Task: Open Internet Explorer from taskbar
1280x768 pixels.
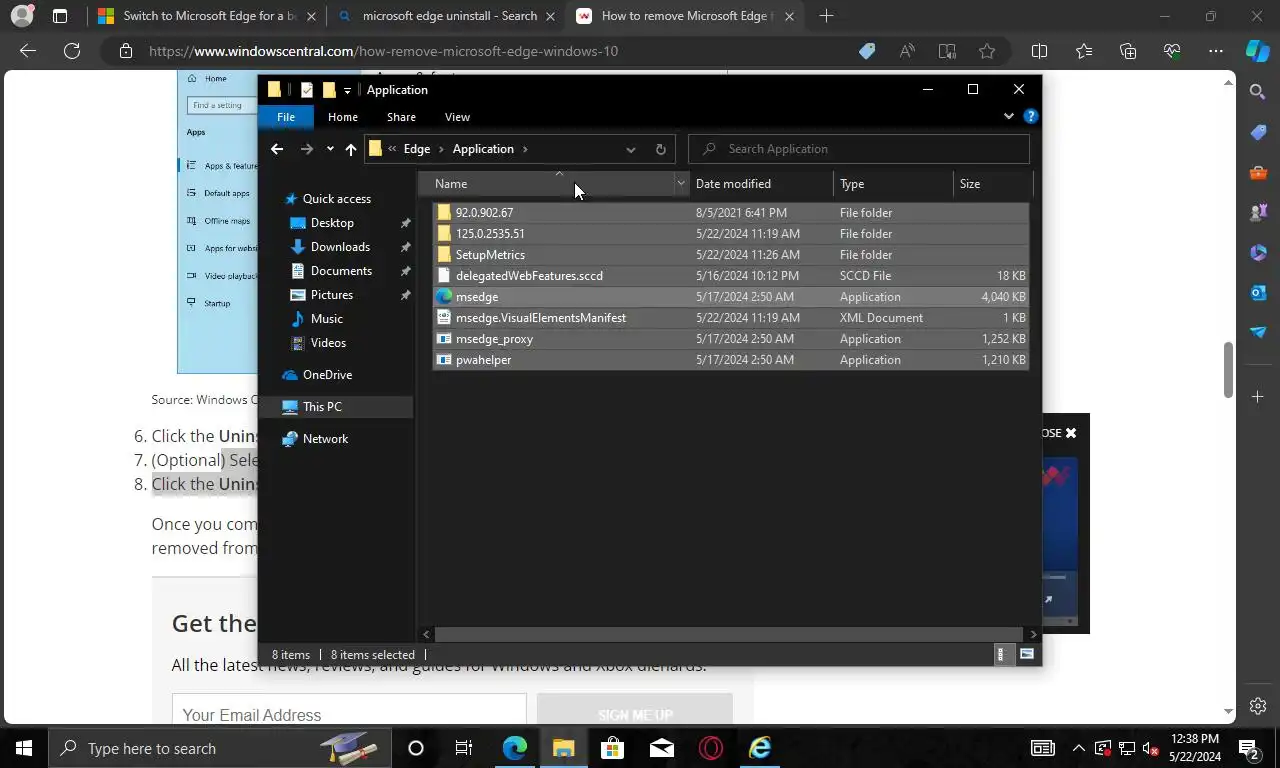Action: pyautogui.click(x=760, y=748)
